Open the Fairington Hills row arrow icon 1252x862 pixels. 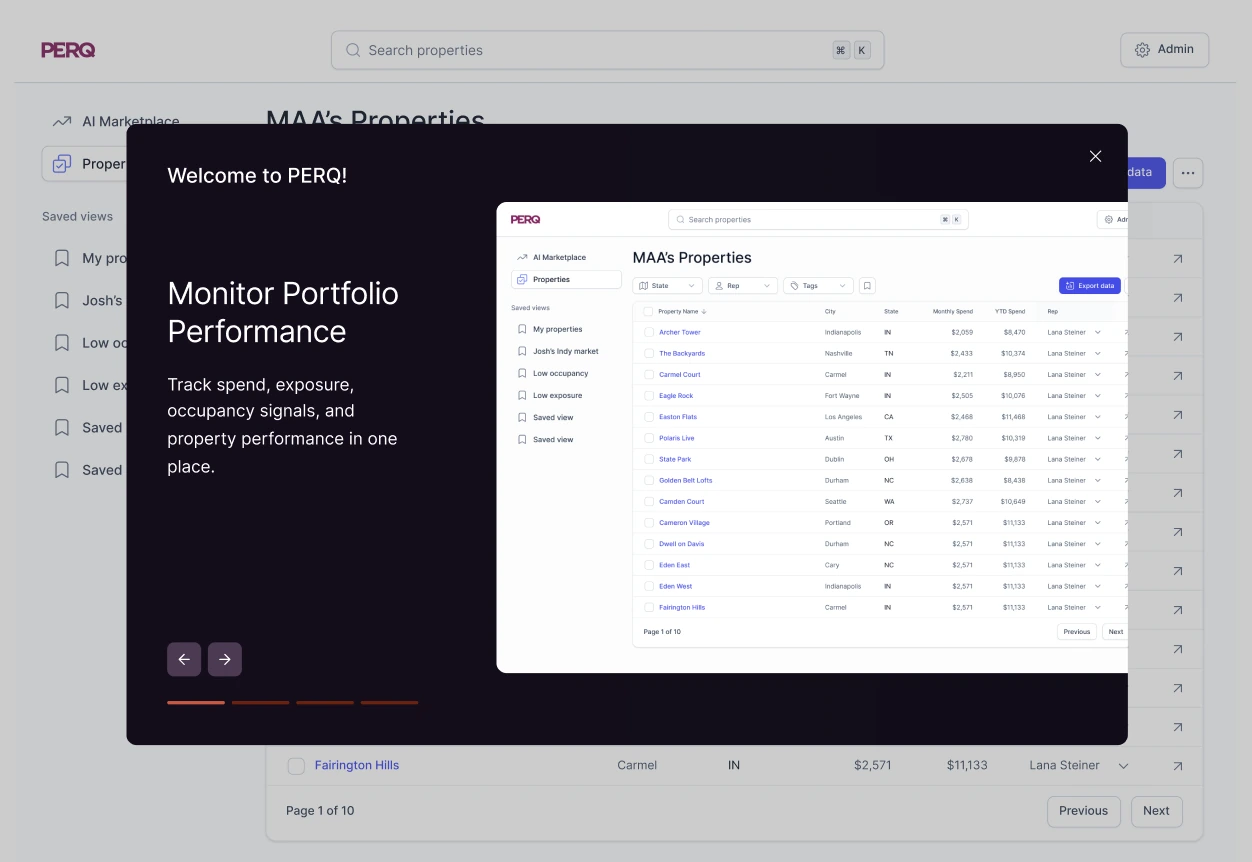coord(1177,766)
